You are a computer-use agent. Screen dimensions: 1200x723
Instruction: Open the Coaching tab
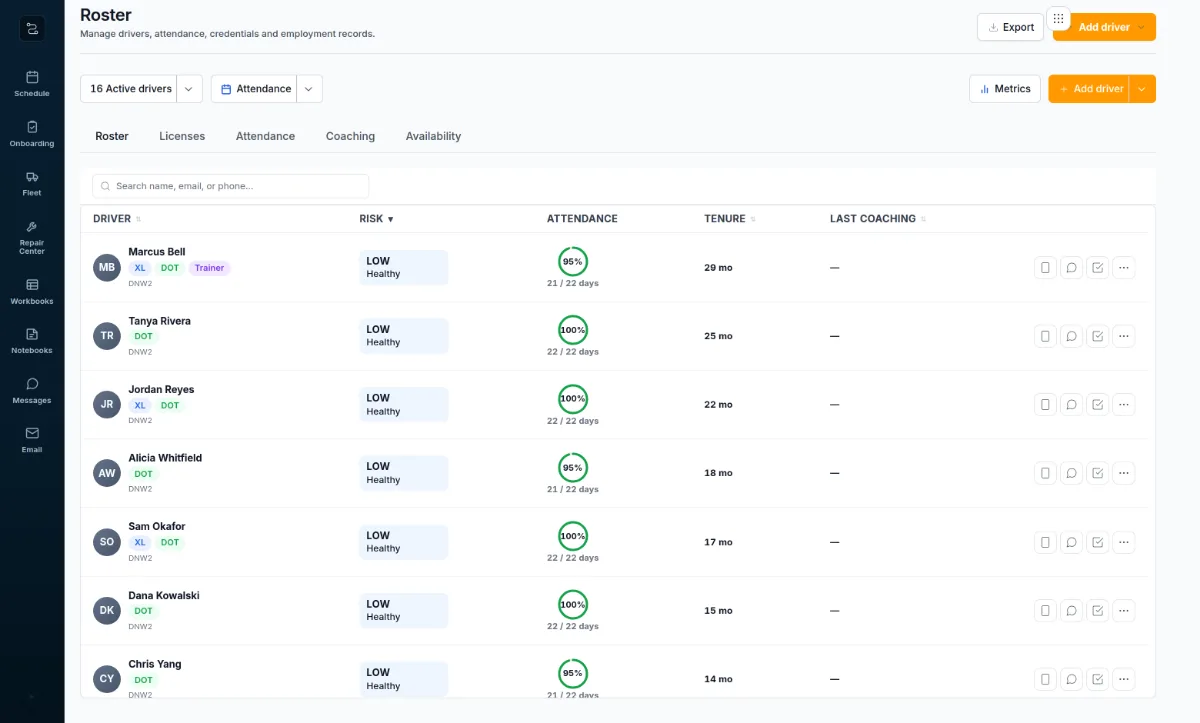[x=350, y=136]
